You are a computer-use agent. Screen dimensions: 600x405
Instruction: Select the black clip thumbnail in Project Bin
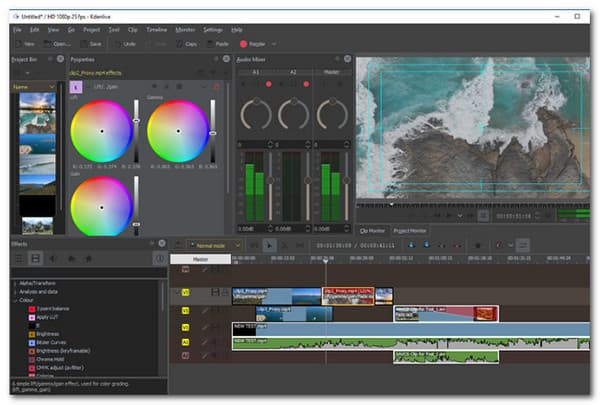[x=37, y=205]
